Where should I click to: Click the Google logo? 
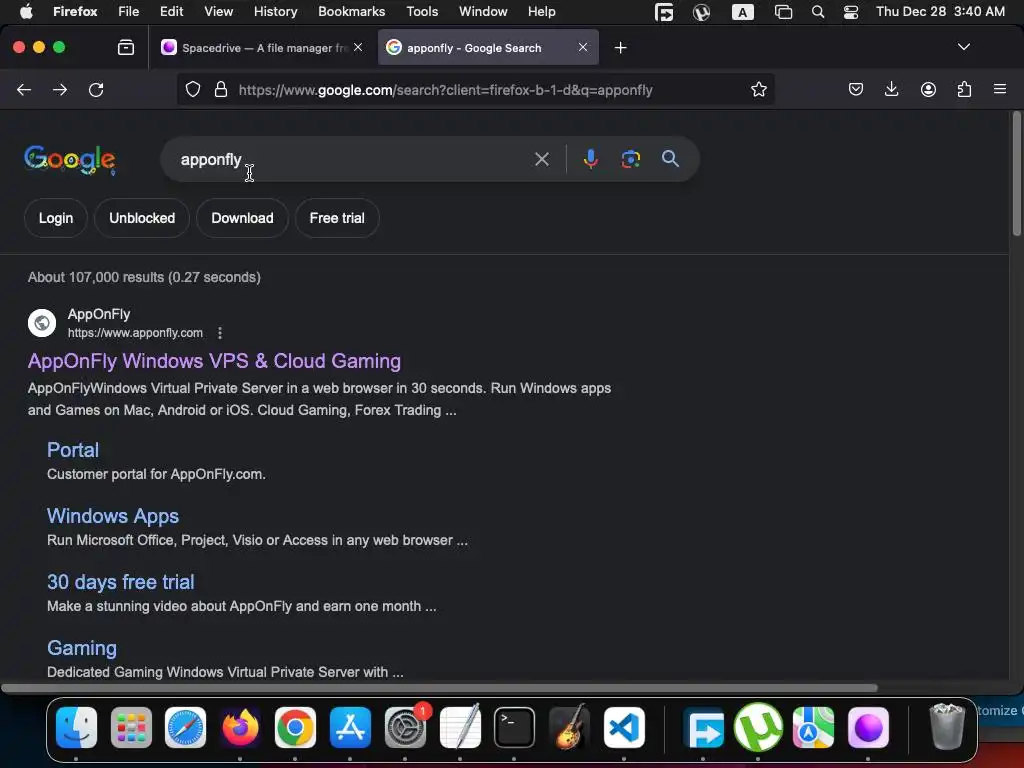(x=70, y=160)
